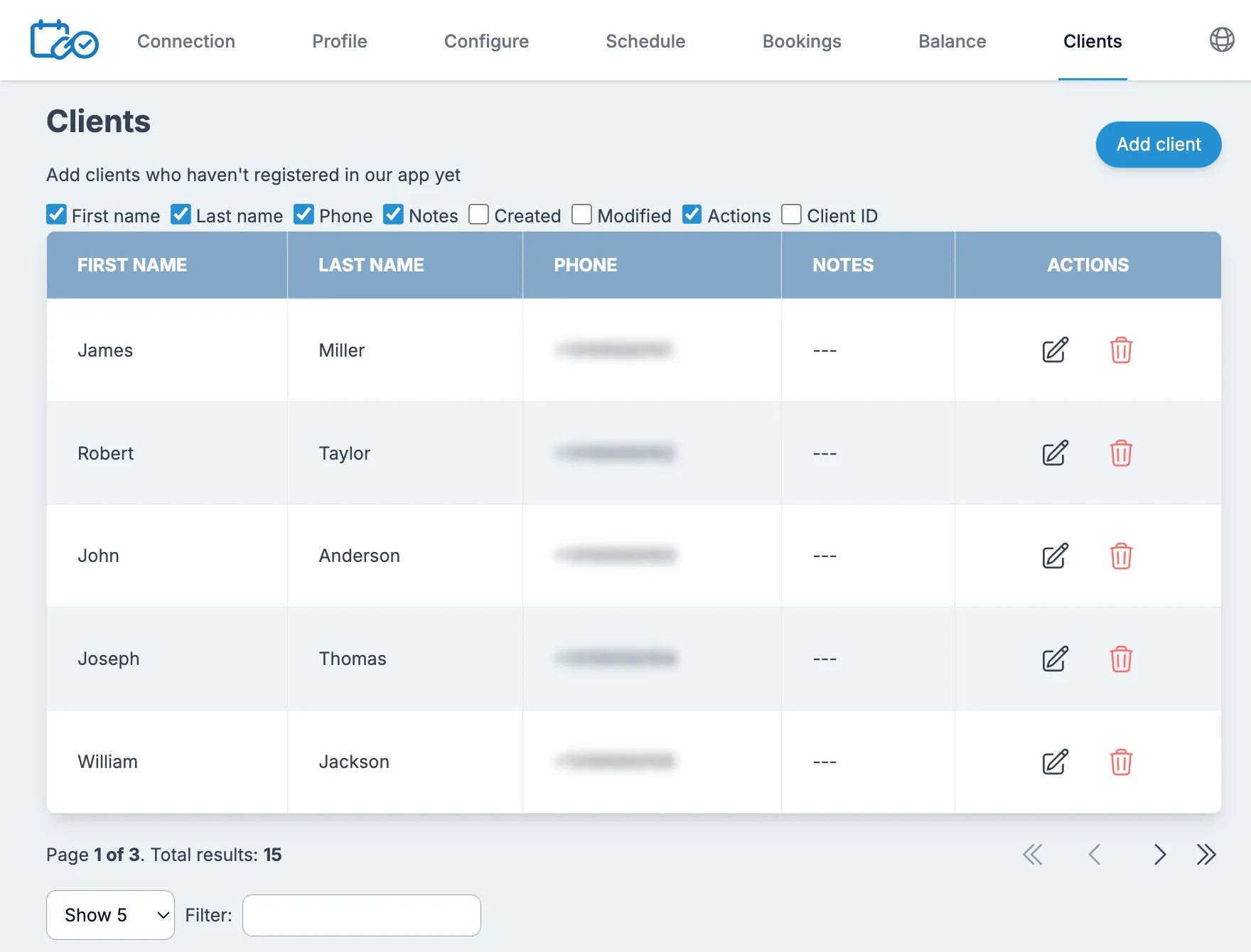Screen dimensions: 1251x952
Task: Edit the James Miller client entry
Action: click(x=1053, y=350)
